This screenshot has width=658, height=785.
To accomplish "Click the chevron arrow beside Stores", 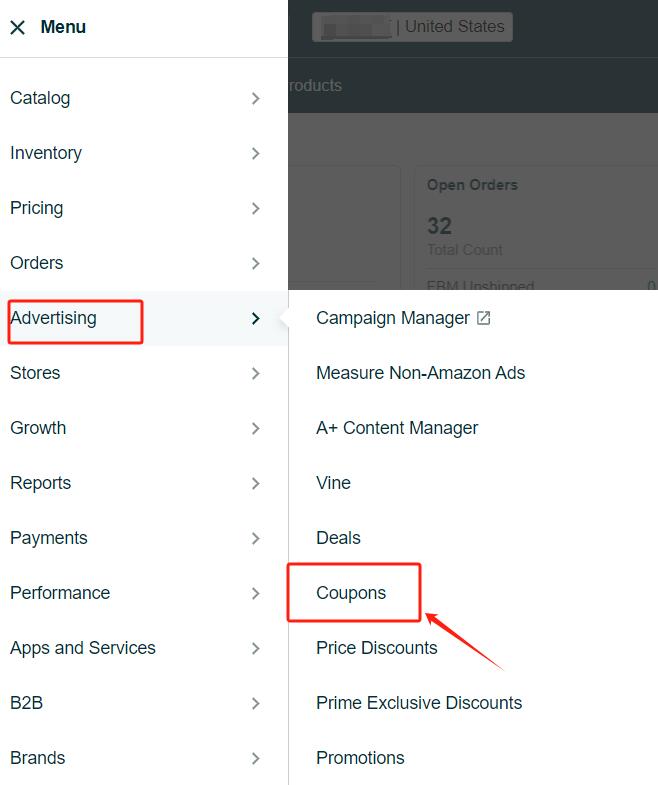I will point(255,373).
